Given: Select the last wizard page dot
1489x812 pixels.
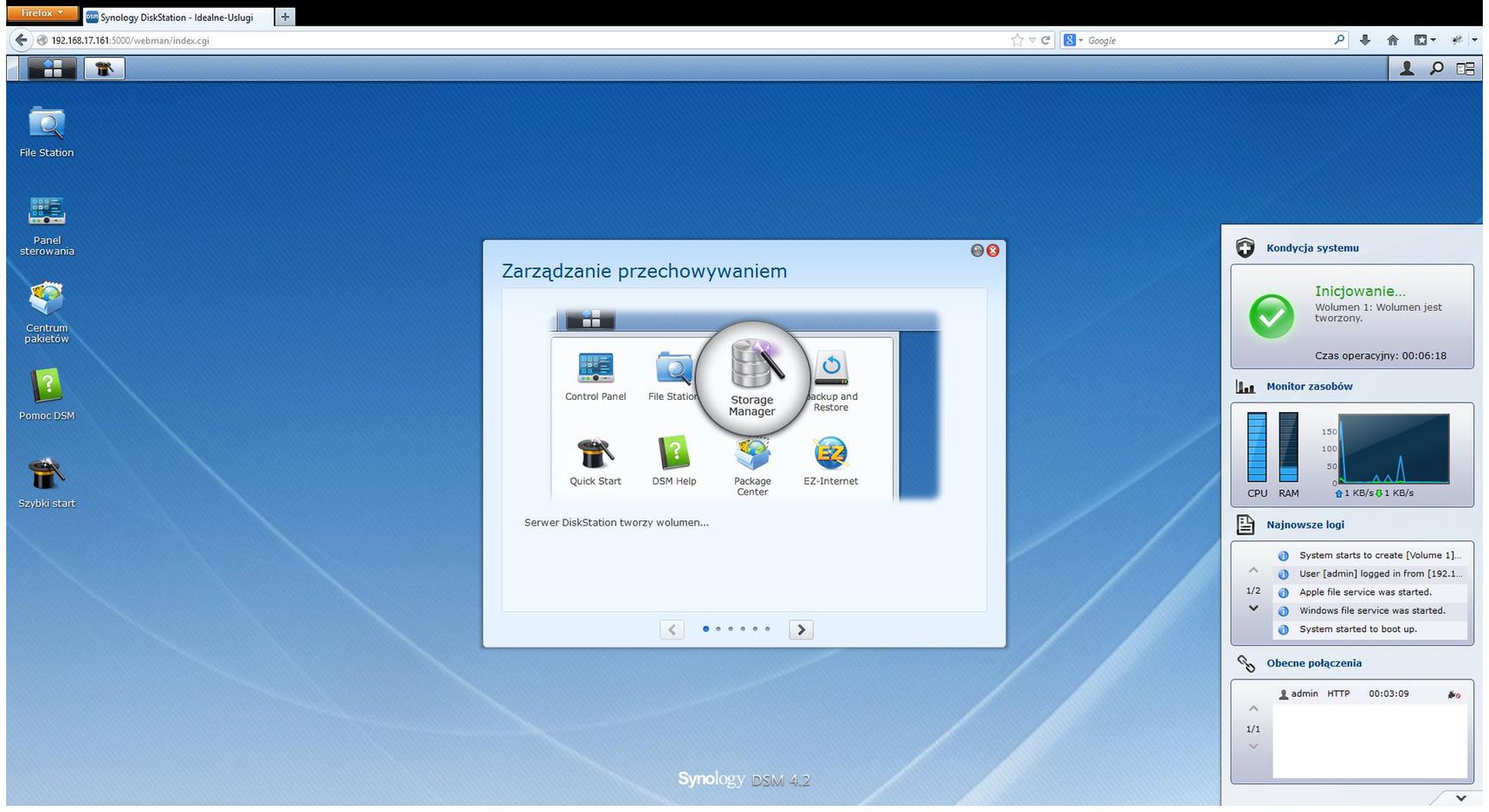Looking at the screenshot, I should (767, 629).
